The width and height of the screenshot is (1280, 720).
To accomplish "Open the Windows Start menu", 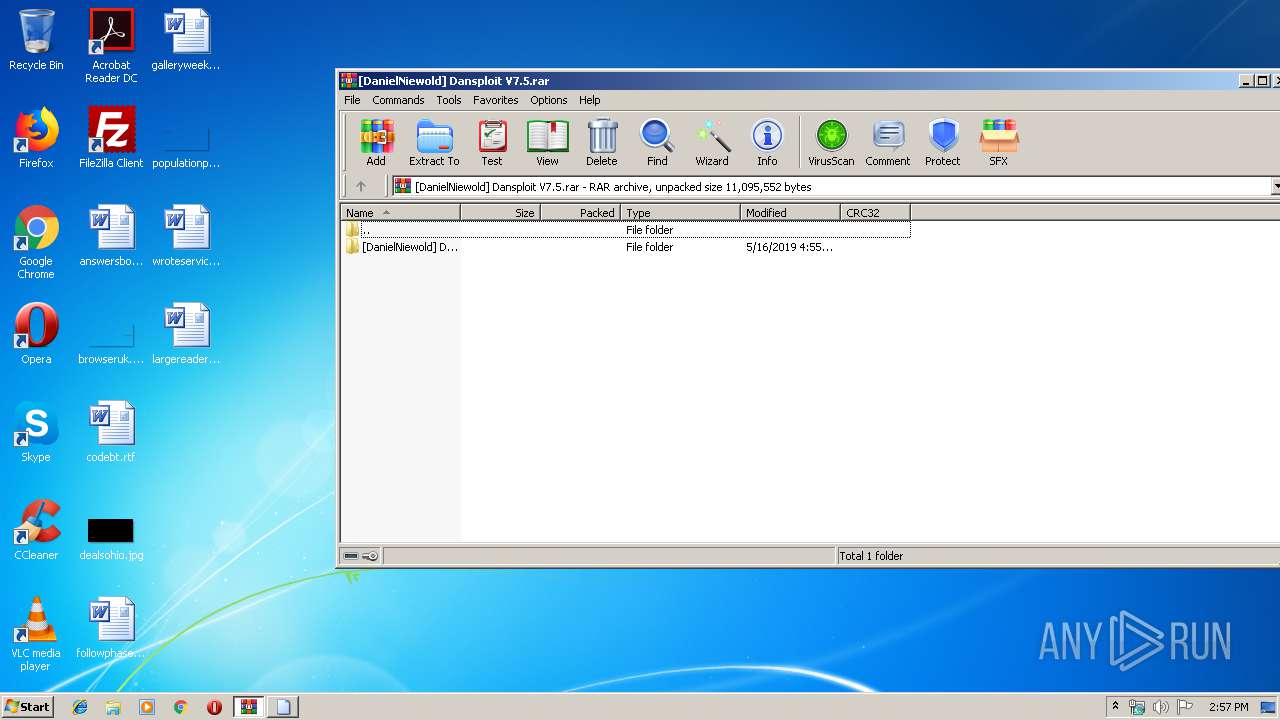I will (28, 706).
